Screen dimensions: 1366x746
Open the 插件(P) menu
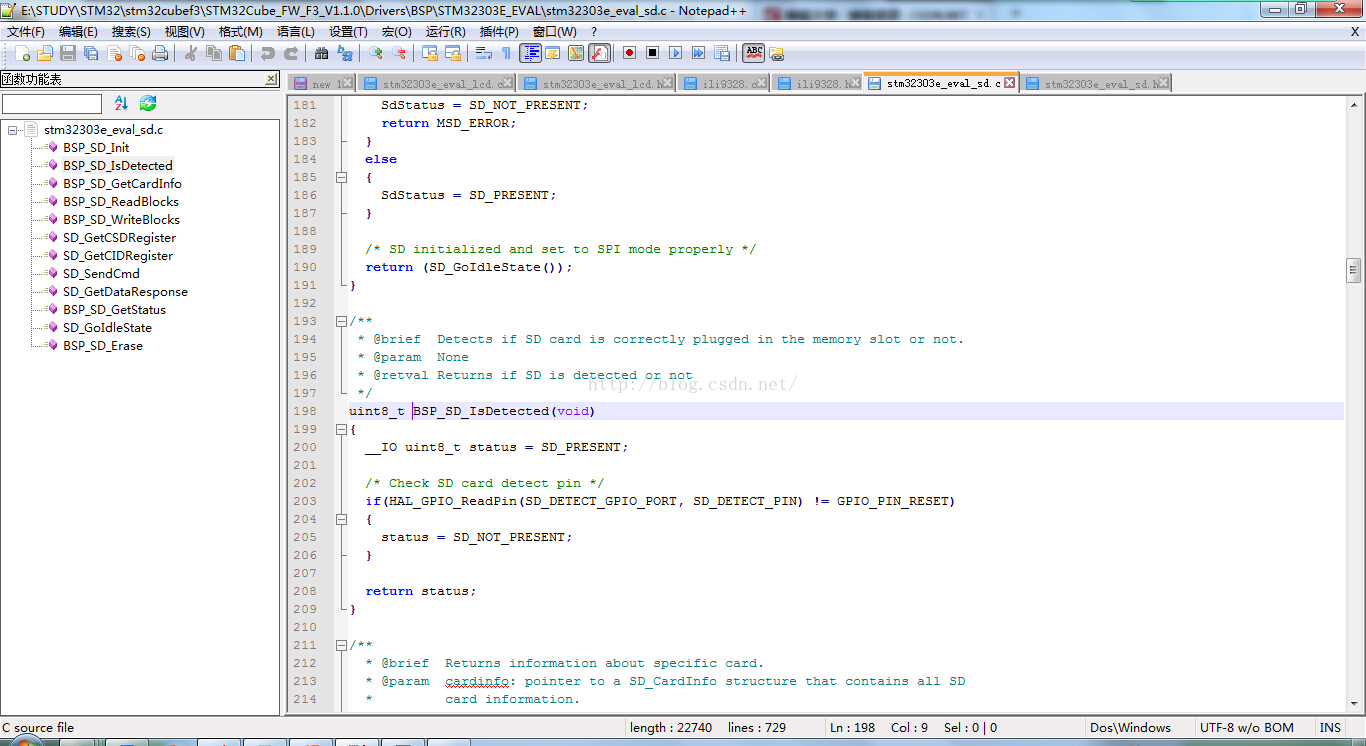[499, 32]
